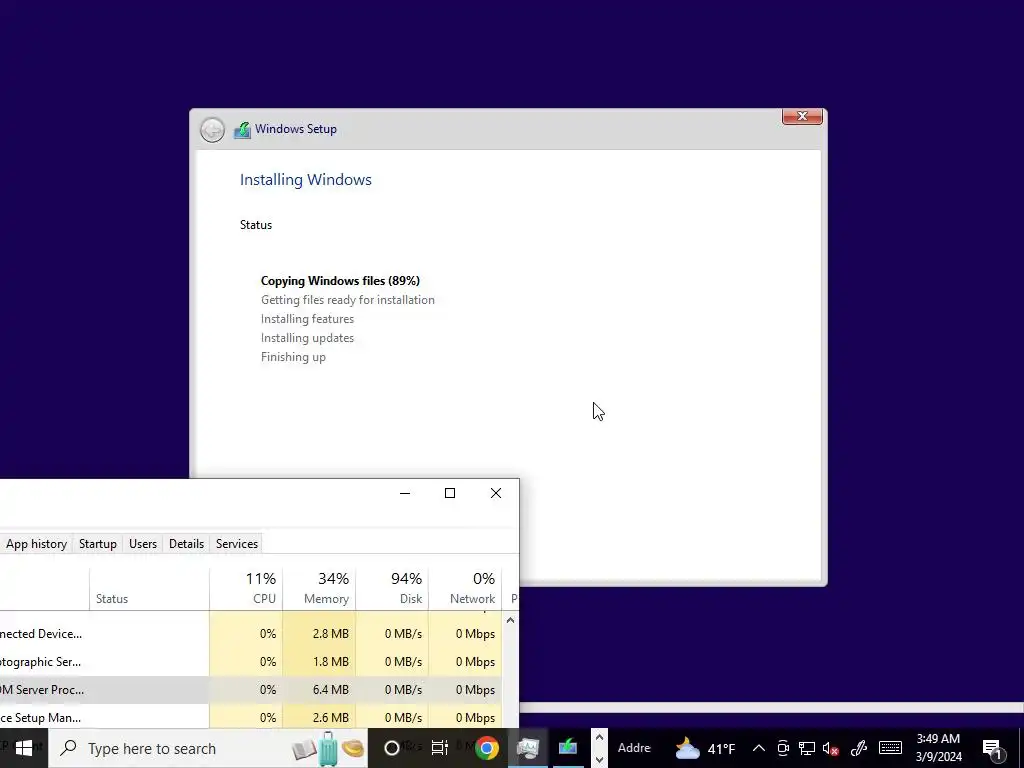Click the Meet Now tray icon
Viewport: 1024px width, 768px height.
[782, 748]
